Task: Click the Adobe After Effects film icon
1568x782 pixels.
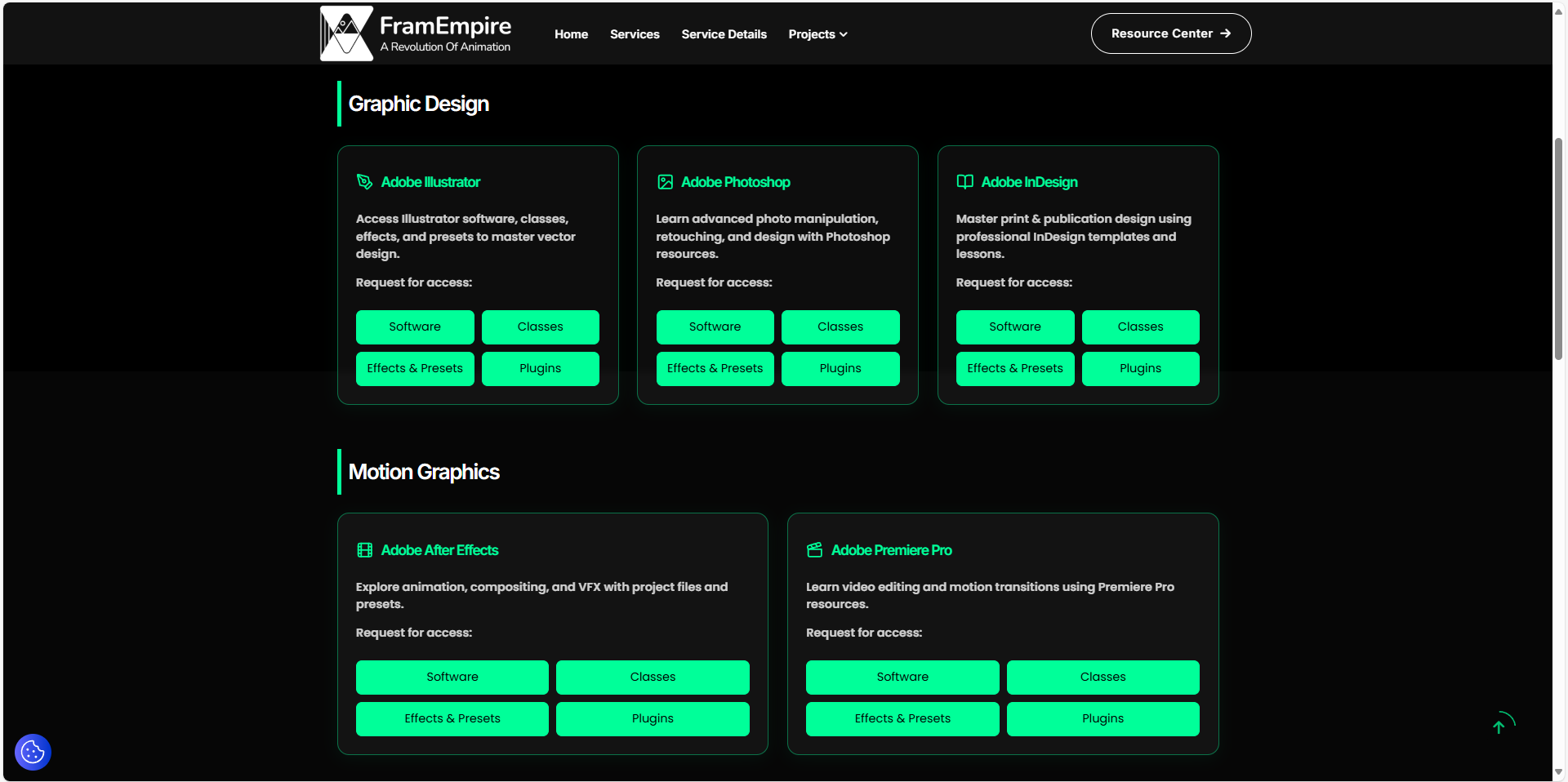Action: (x=364, y=550)
